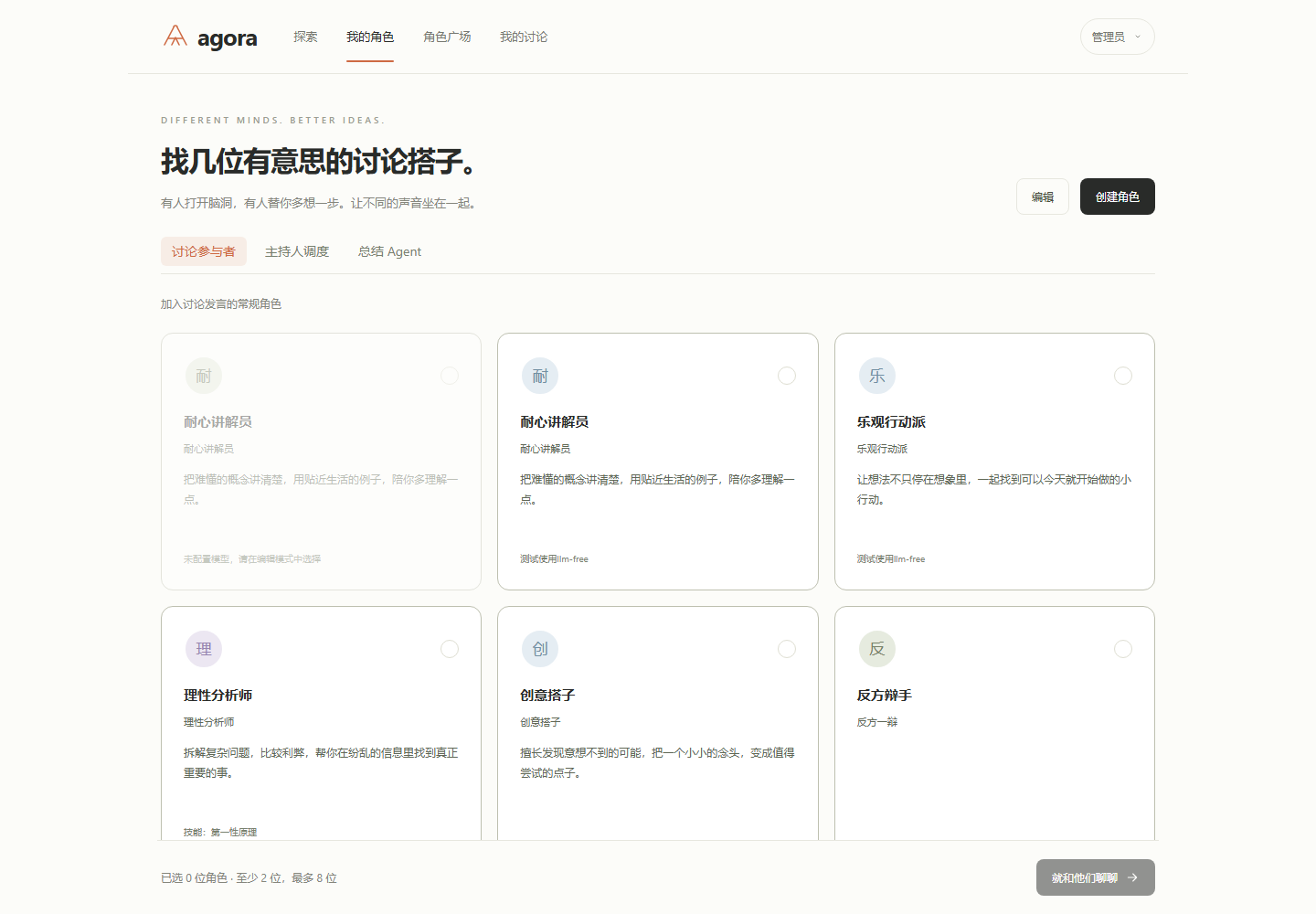Click the 反方辩手 avatar icon
Screen dimensions: 1316x914
[877, 649]
